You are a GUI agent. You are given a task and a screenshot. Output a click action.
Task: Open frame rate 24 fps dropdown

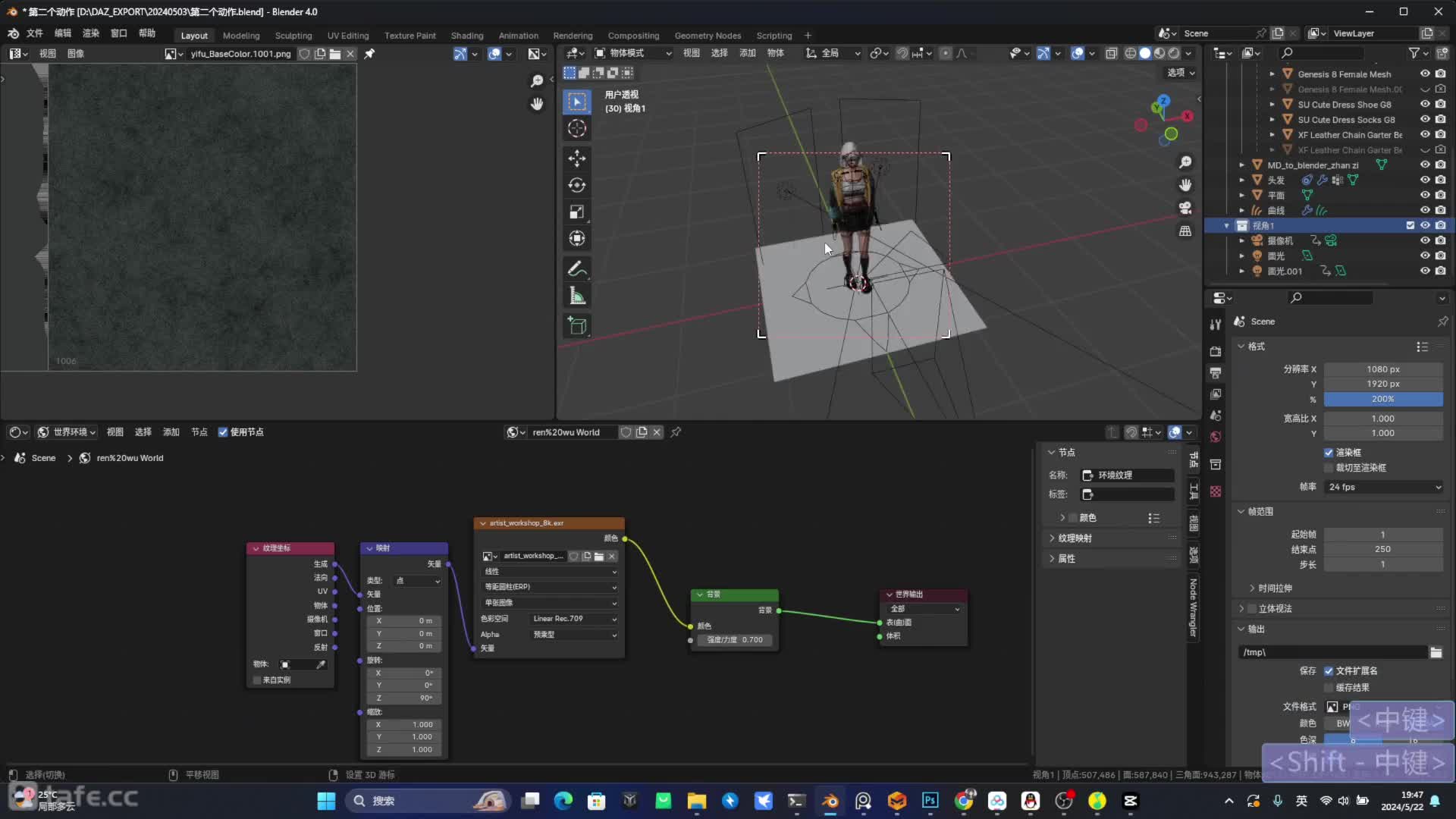(1383, 487)
